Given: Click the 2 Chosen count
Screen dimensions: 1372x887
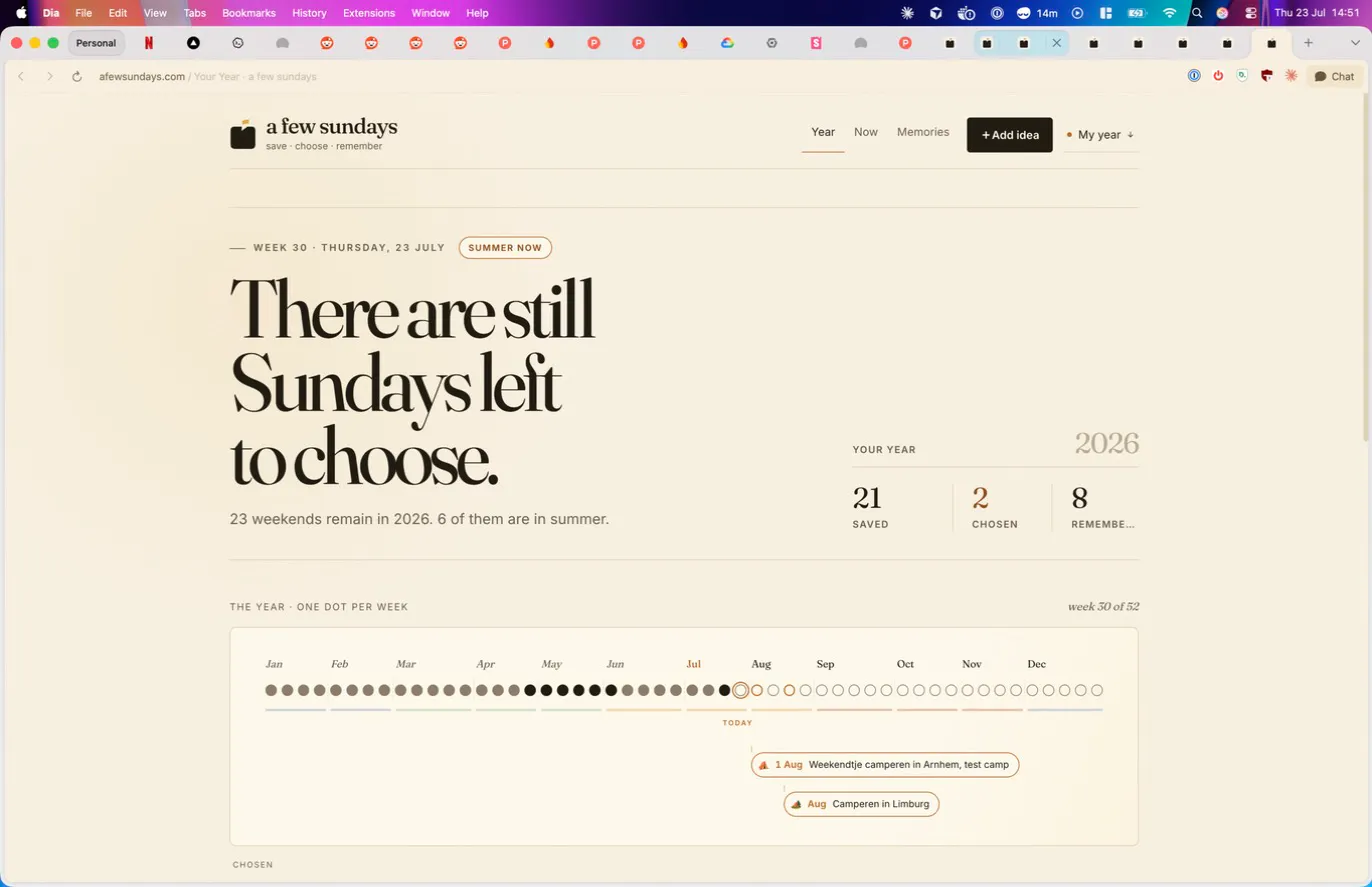Looking at the screenshot, I should click(994, 508).
